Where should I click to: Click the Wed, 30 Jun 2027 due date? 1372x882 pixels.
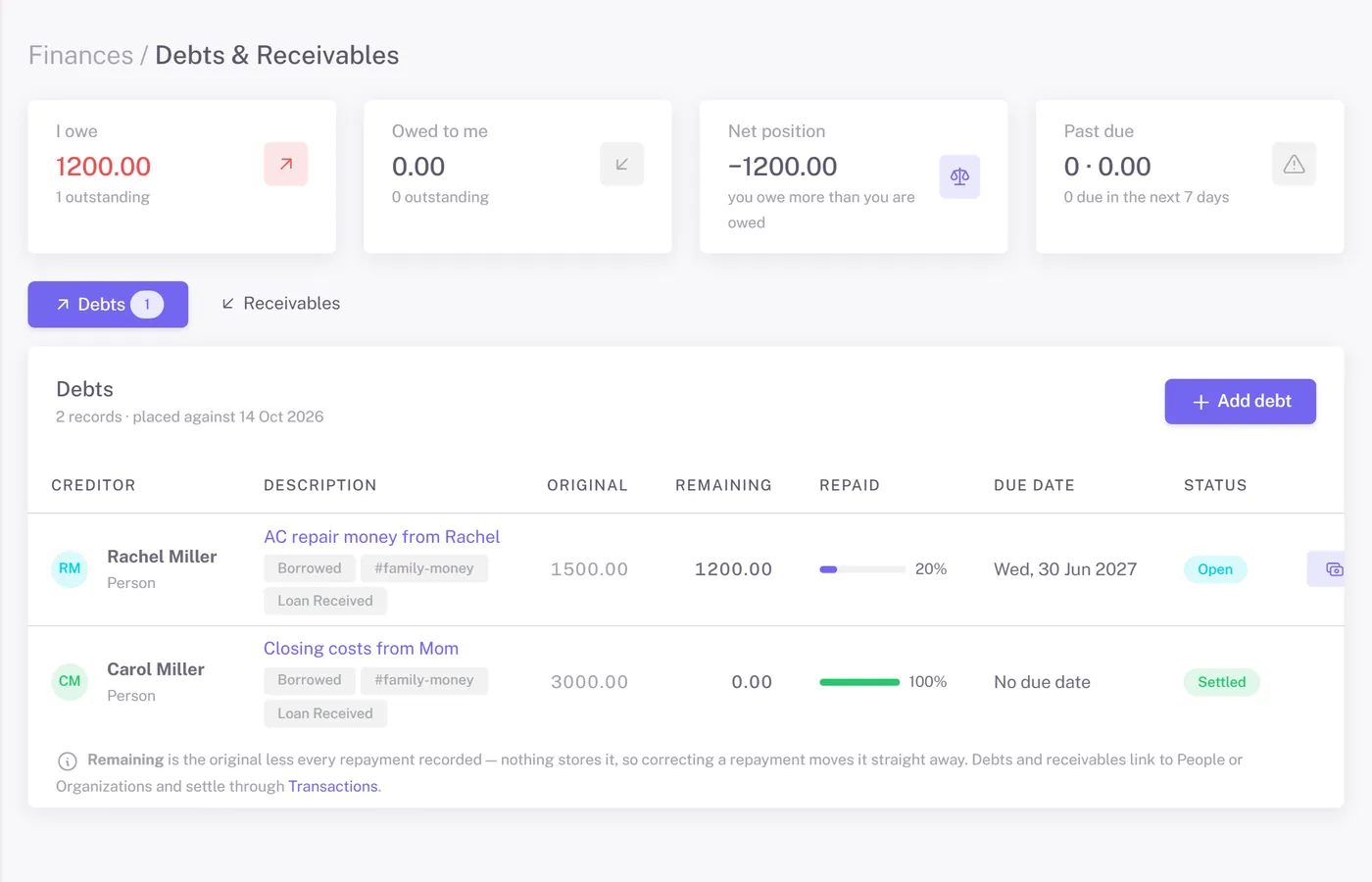tap(1065, 569)
